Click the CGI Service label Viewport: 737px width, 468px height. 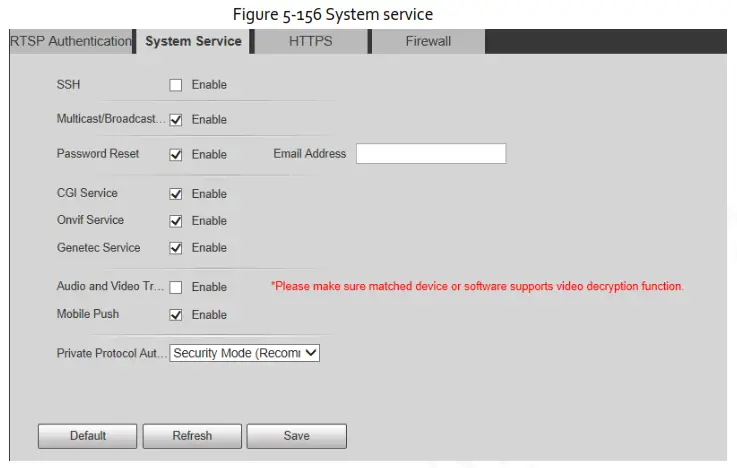coord(87,193)
